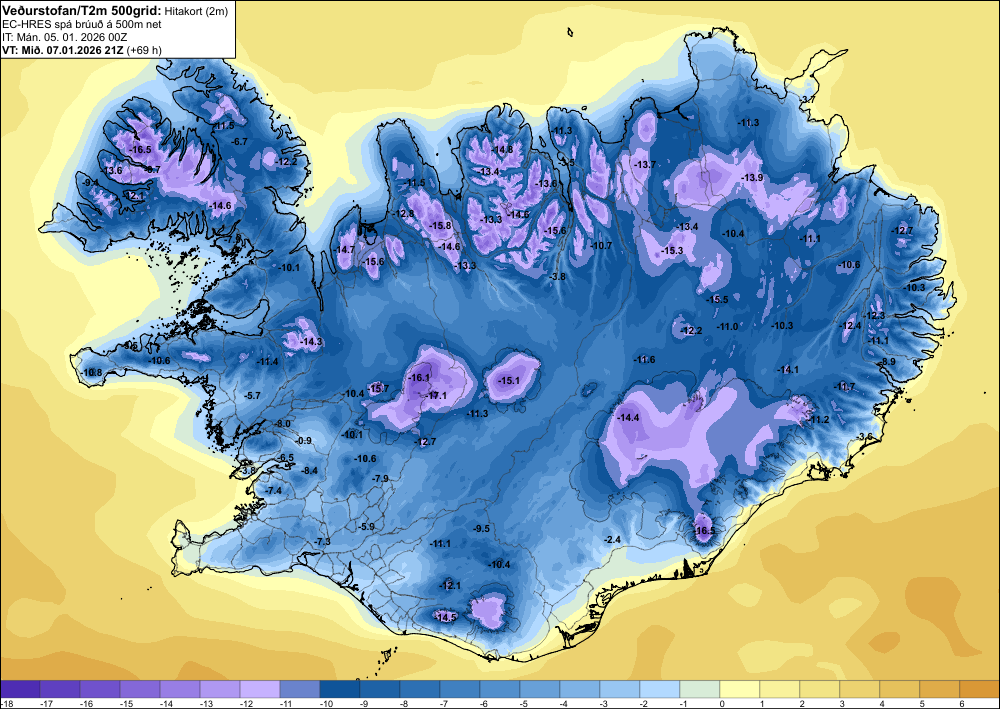Image resolution: width=1000 pixels, height=709 pixels.
Task: Click the -7.3 temperature value
Action: 323,541
